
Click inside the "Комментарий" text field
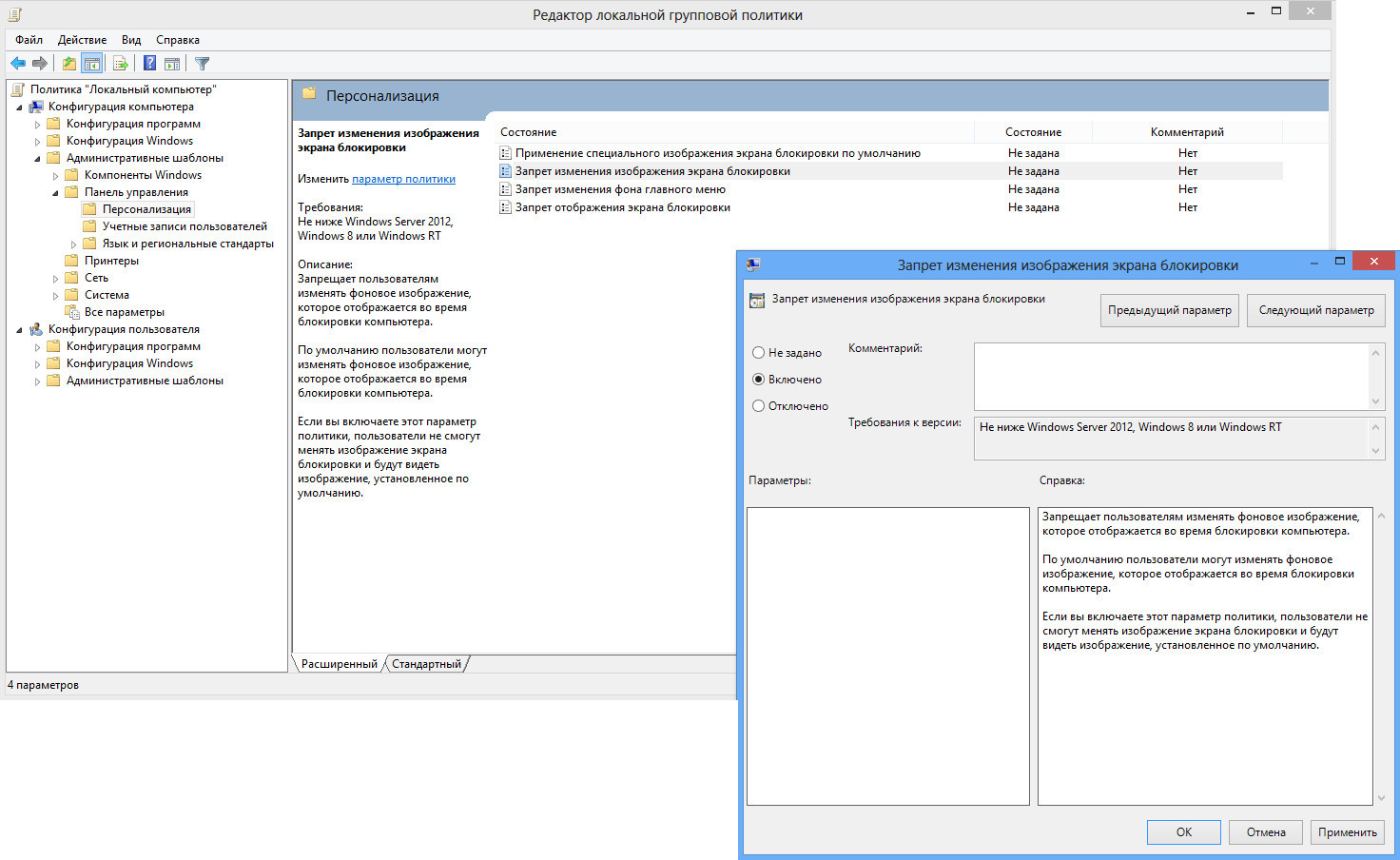click(1170, 377)
